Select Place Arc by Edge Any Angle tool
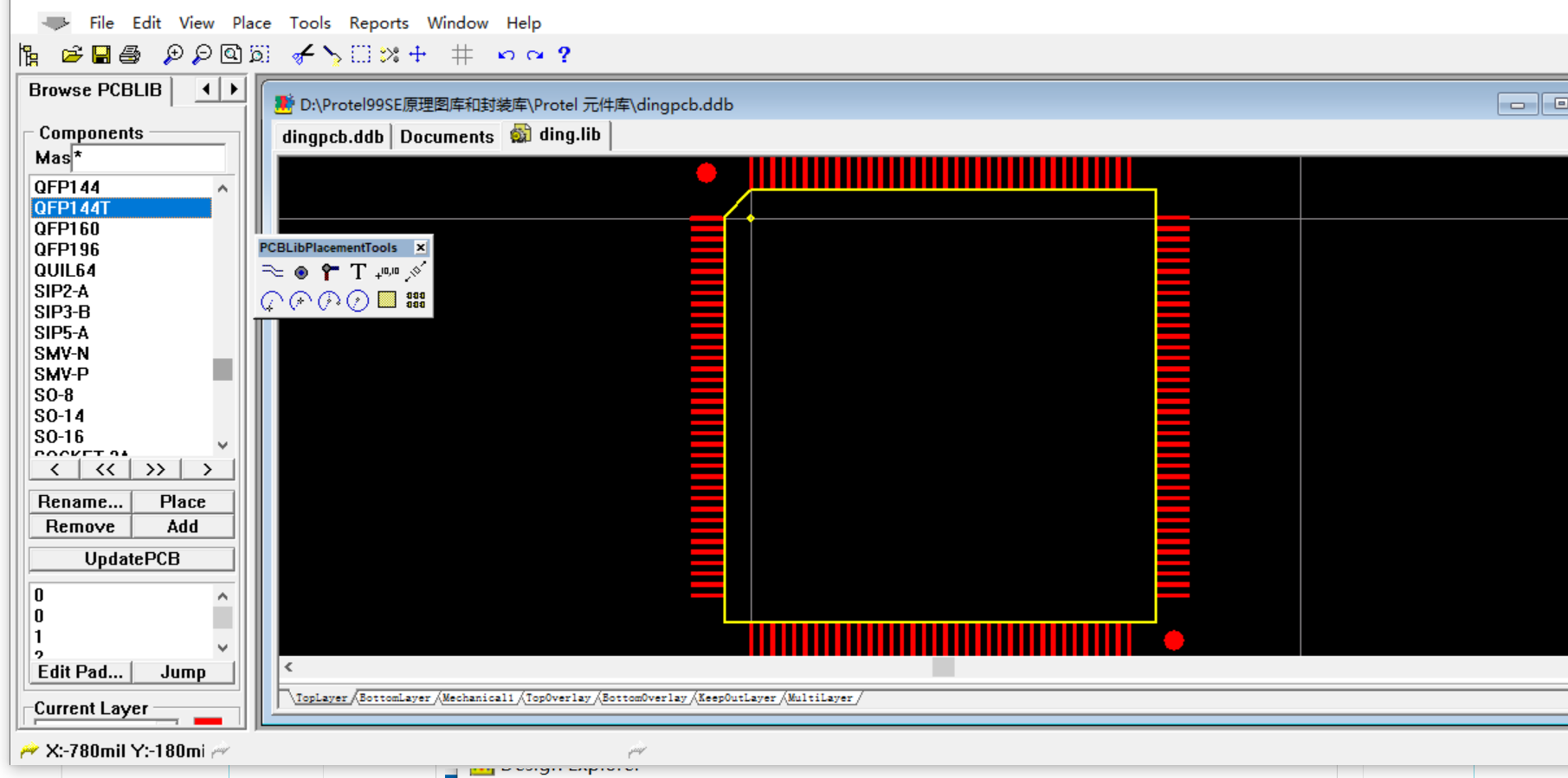 (x=329, y=301)
